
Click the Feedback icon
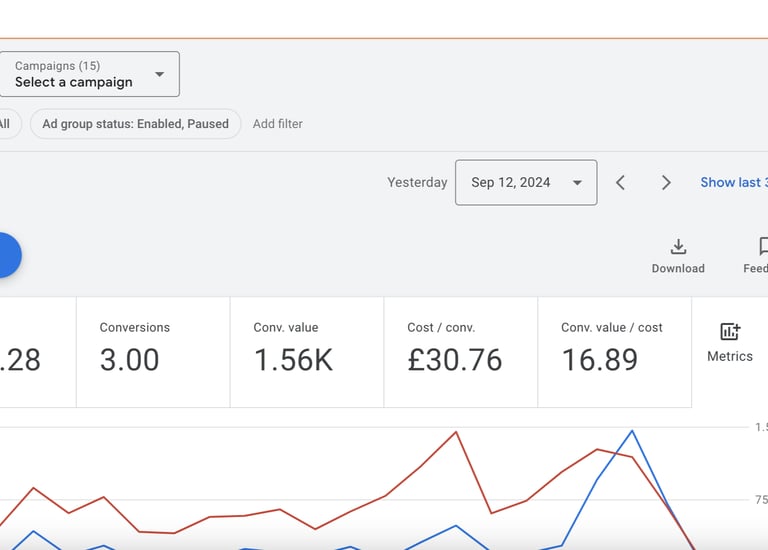(x=762, y=248)
